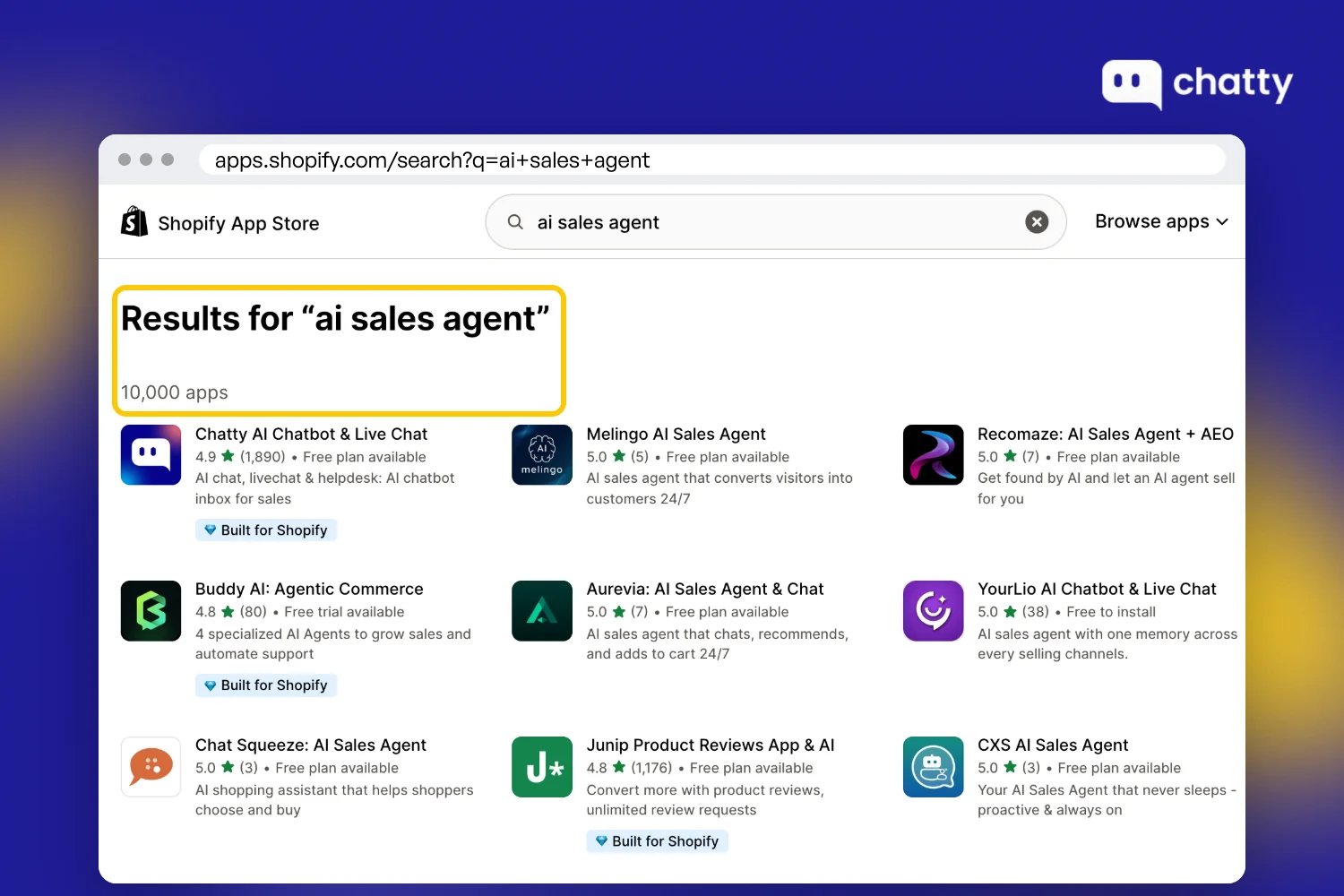1344x896 pixels.
Task: Click the '10,000 apps' result count
Action: tap(175, 392)
